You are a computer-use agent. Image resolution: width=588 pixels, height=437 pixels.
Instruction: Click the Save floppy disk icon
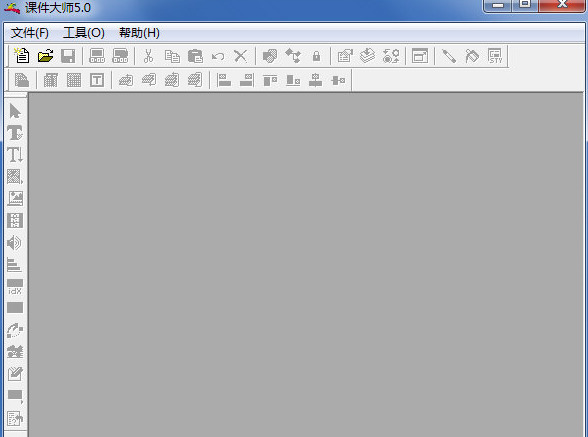[x=68, y=56]
